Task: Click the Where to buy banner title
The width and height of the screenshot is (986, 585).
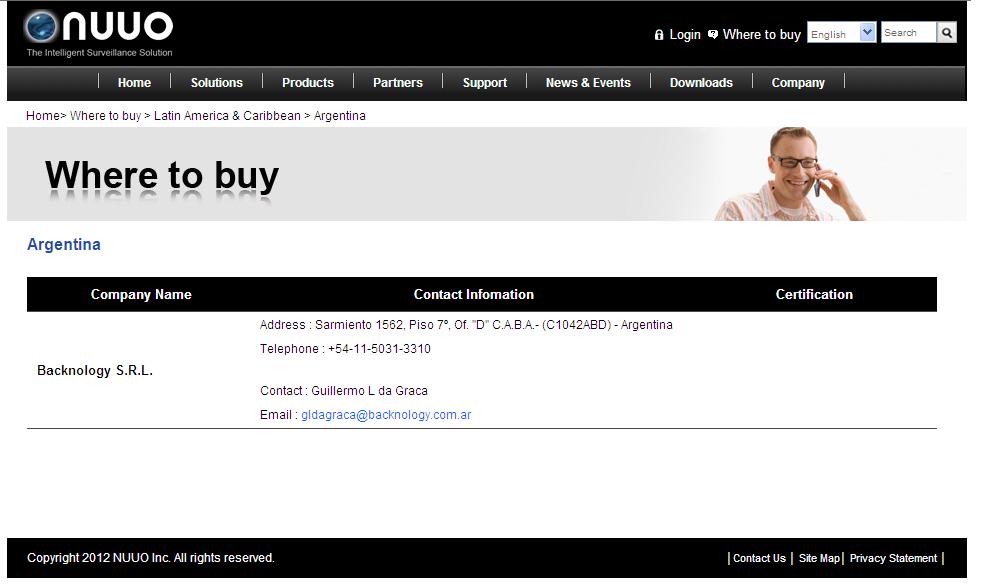Action: 162,176
